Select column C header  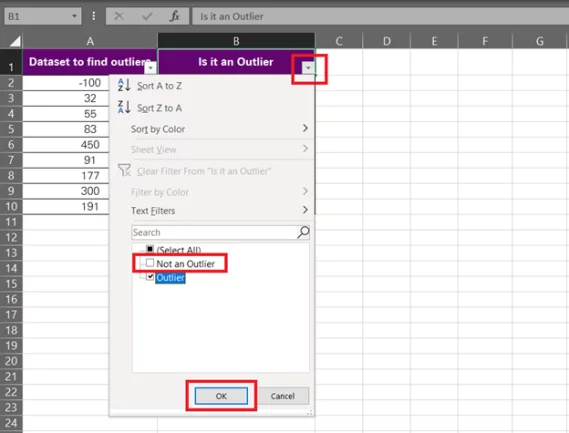(x=339, y=41)
